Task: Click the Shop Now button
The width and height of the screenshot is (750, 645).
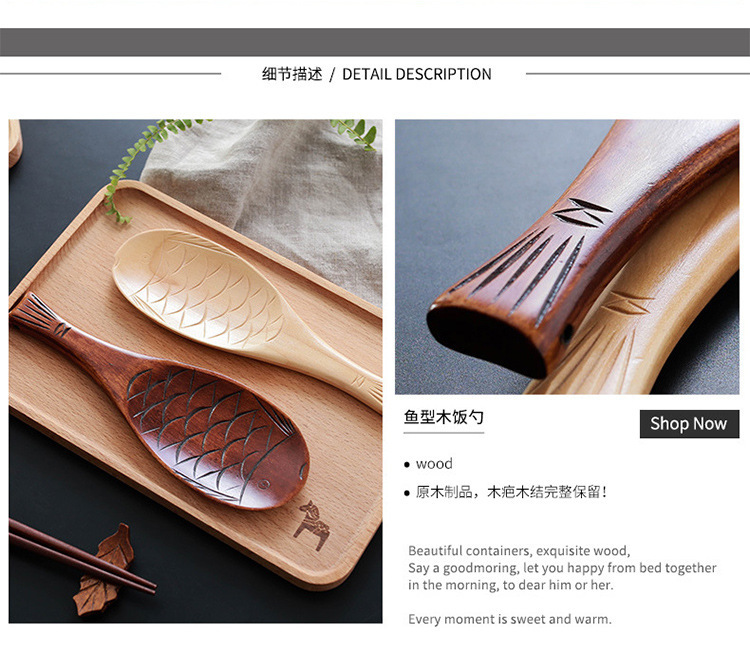Action: click(689, 423)
